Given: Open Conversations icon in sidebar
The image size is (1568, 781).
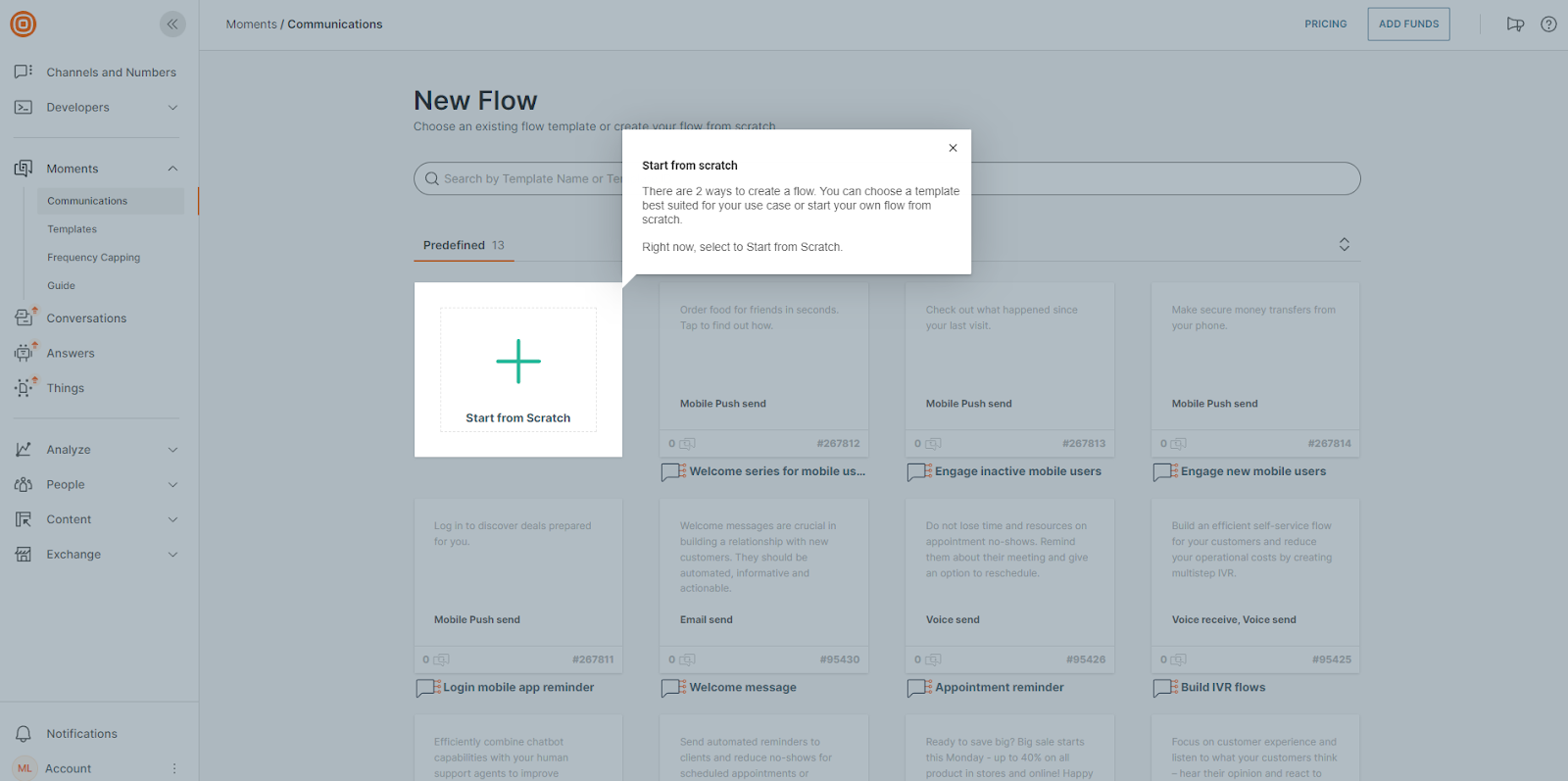Looking at the screenshot, I should tap(24, 317).
